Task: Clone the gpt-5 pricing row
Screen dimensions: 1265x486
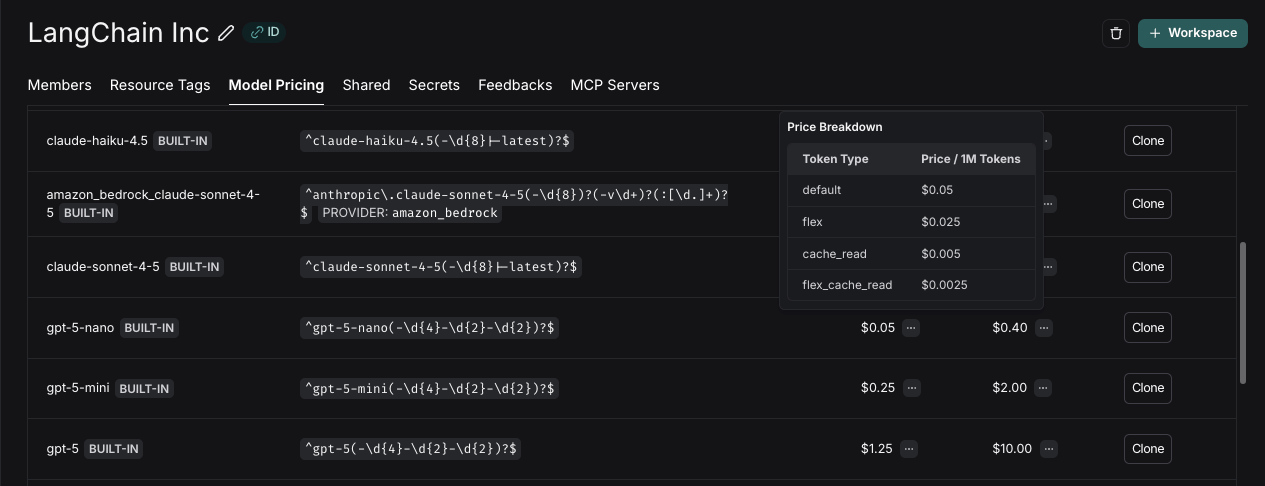Action: pos(1147,449)
